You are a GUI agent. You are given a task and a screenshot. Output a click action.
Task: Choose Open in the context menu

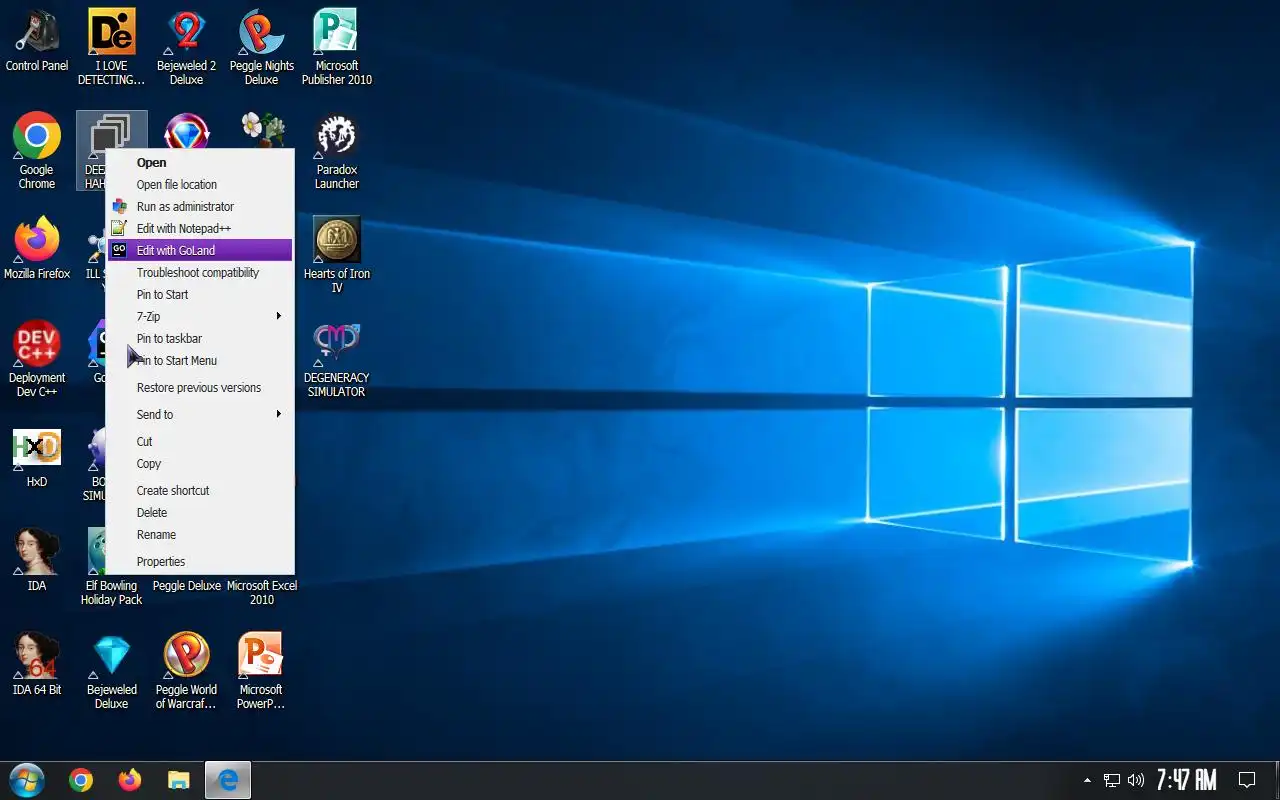coord(200,163)
